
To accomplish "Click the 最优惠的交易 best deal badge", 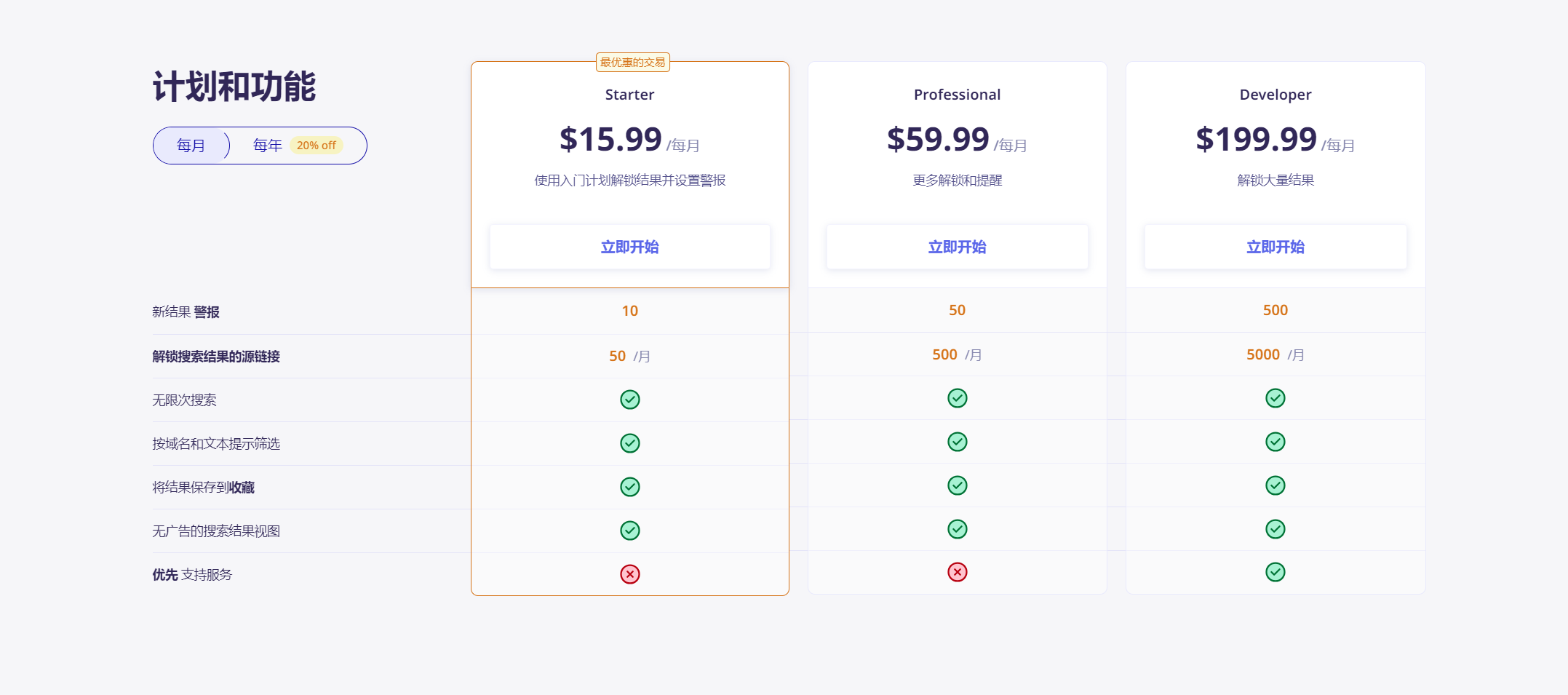I will (632, 63).
